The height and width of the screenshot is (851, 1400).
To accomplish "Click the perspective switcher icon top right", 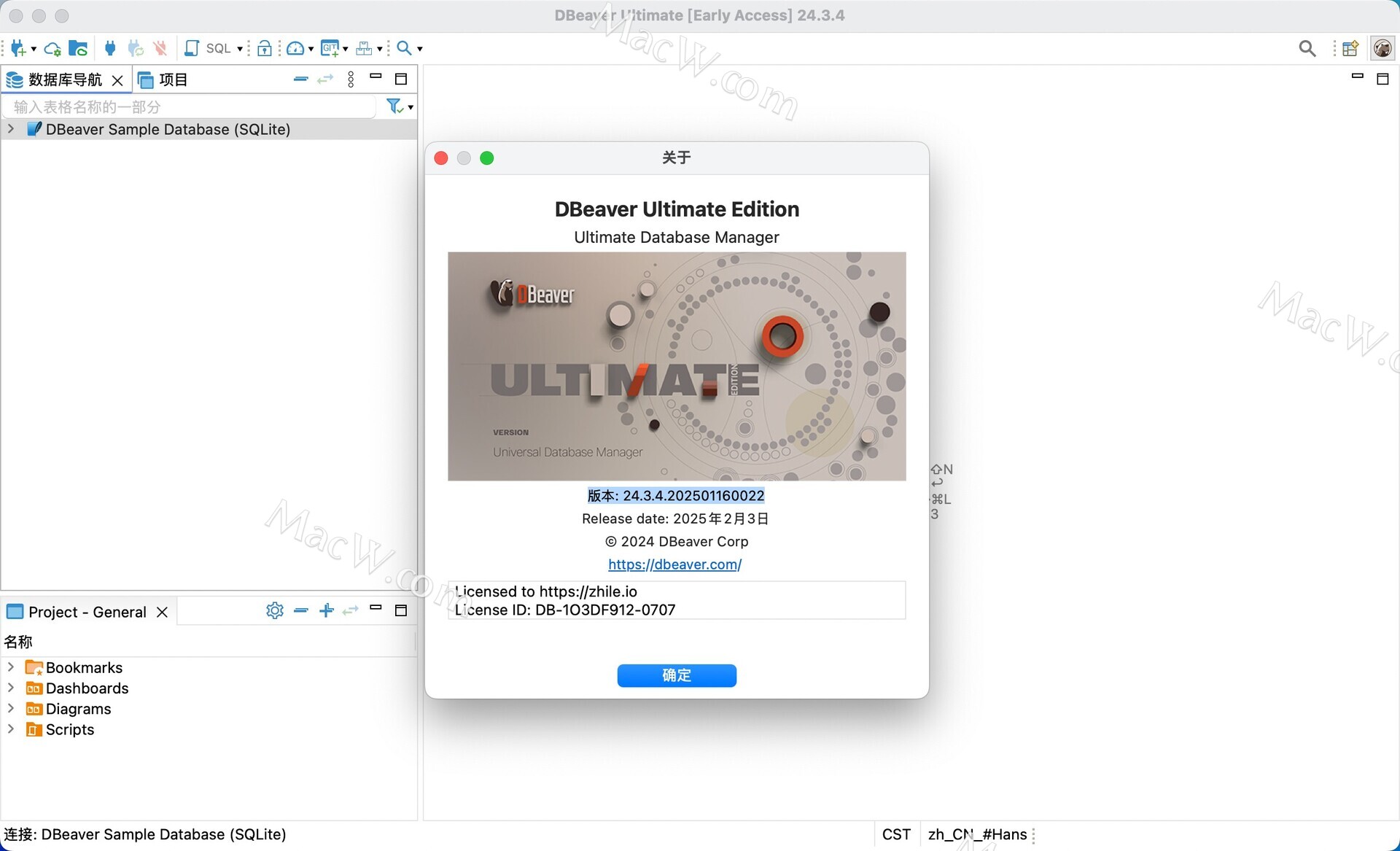I will pyautogui.click(x=1350, y=48).
